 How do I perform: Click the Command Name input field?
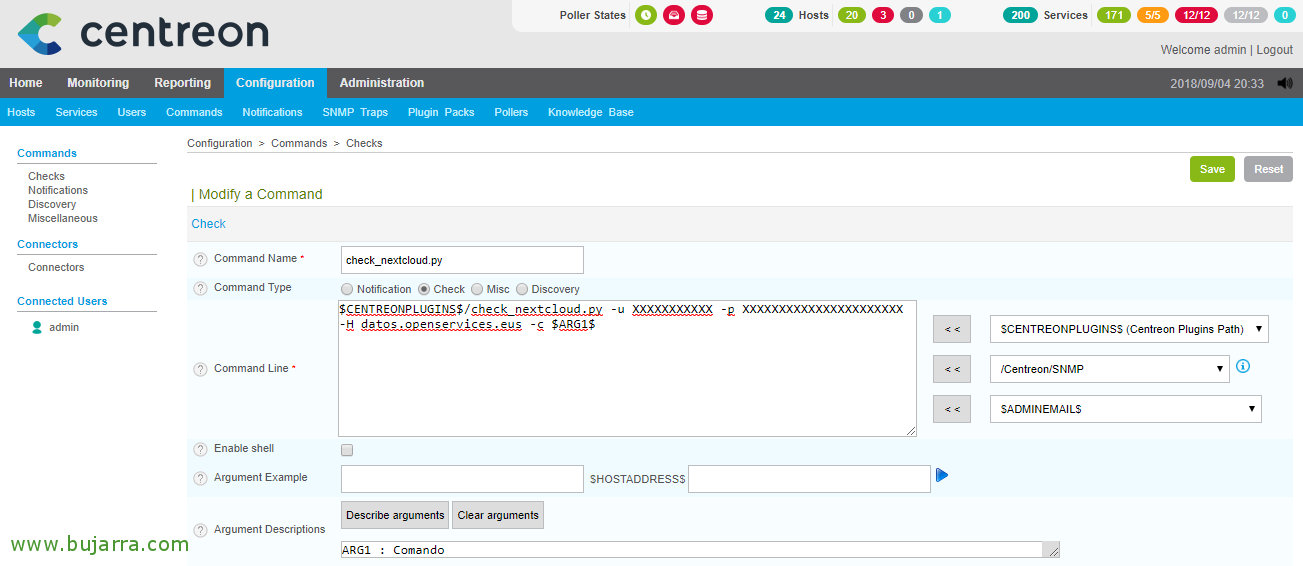(462, 260)
